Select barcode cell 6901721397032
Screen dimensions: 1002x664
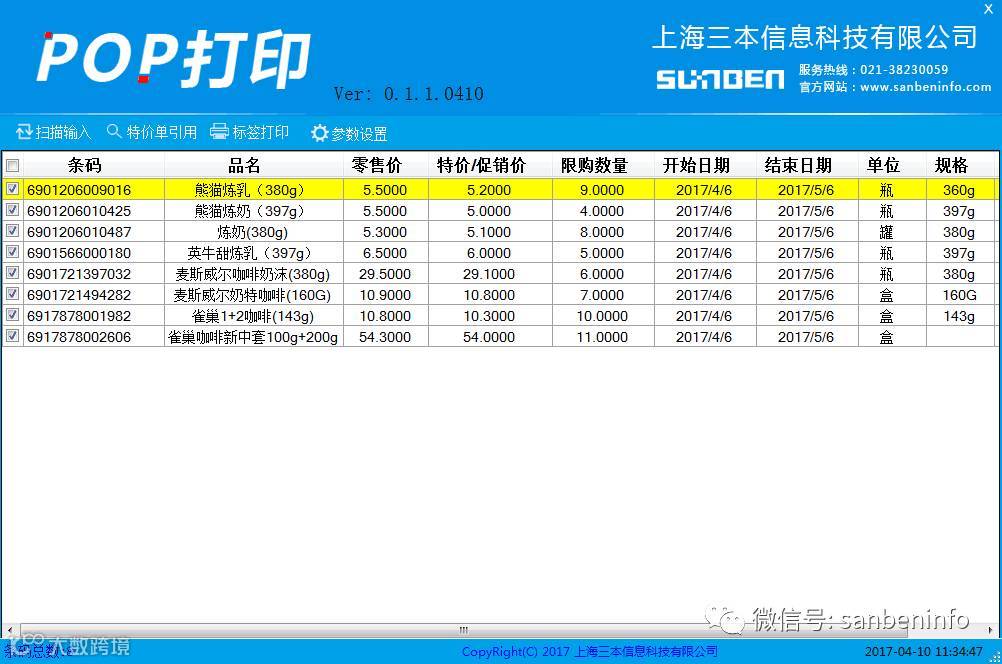(94, 274)
